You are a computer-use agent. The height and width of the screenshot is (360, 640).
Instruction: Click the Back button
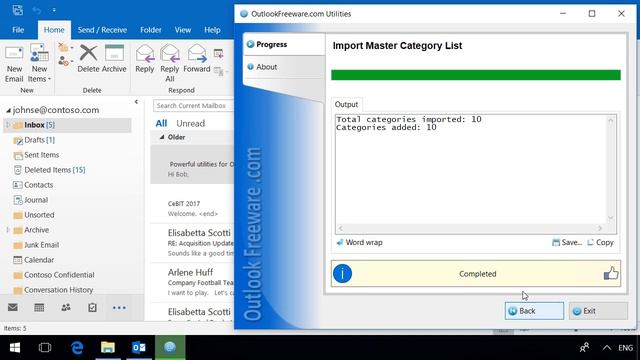(x=534, y=311)
